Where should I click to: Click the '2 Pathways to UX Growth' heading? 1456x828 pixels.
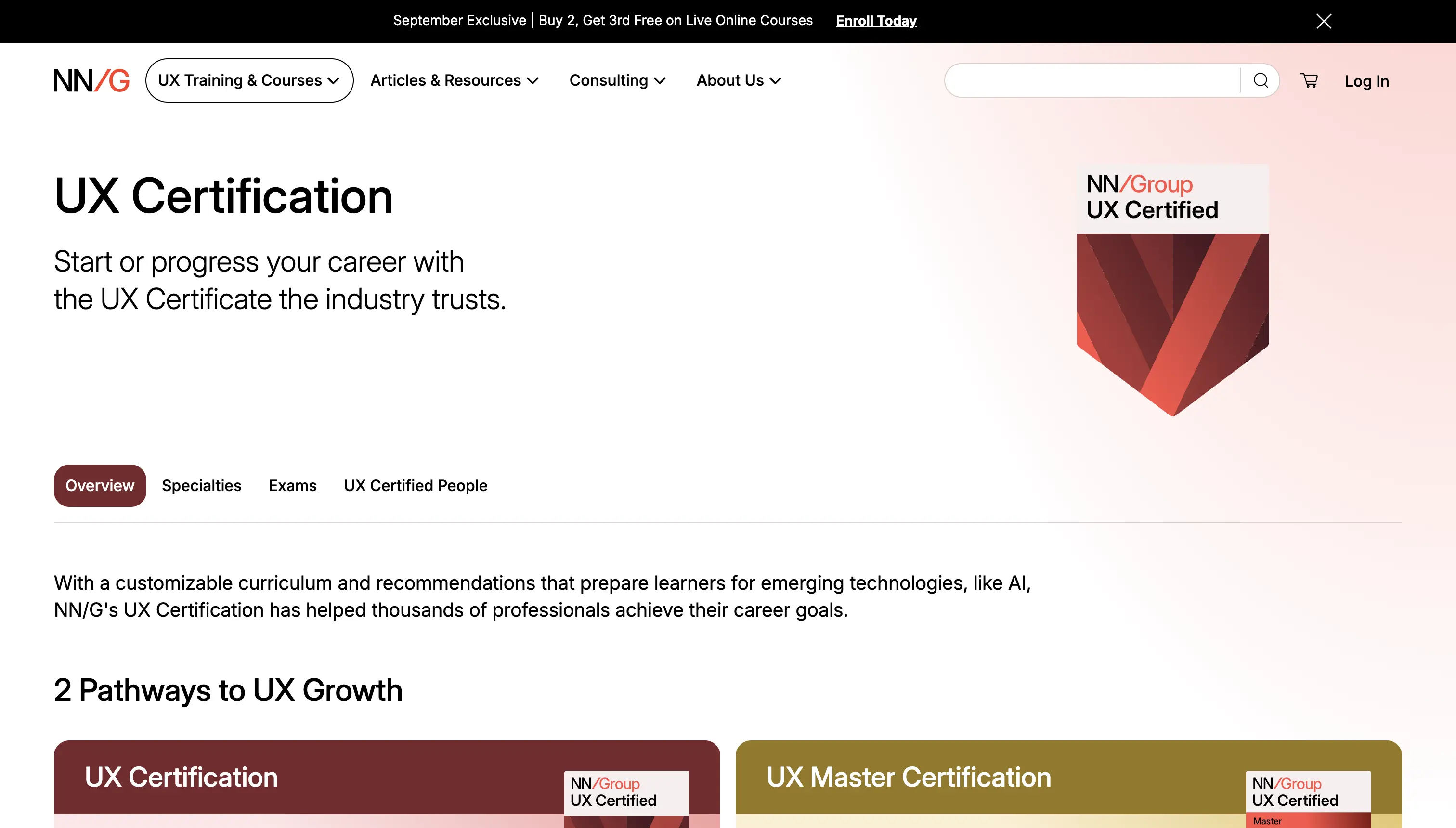point(228,690)
